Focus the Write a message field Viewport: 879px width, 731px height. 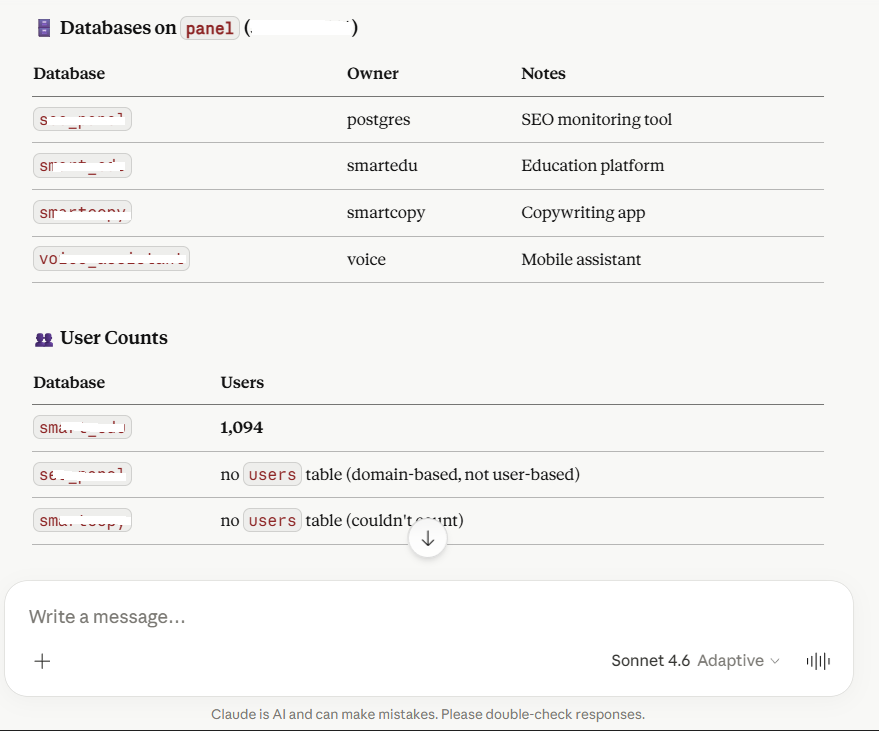[429, 617]
